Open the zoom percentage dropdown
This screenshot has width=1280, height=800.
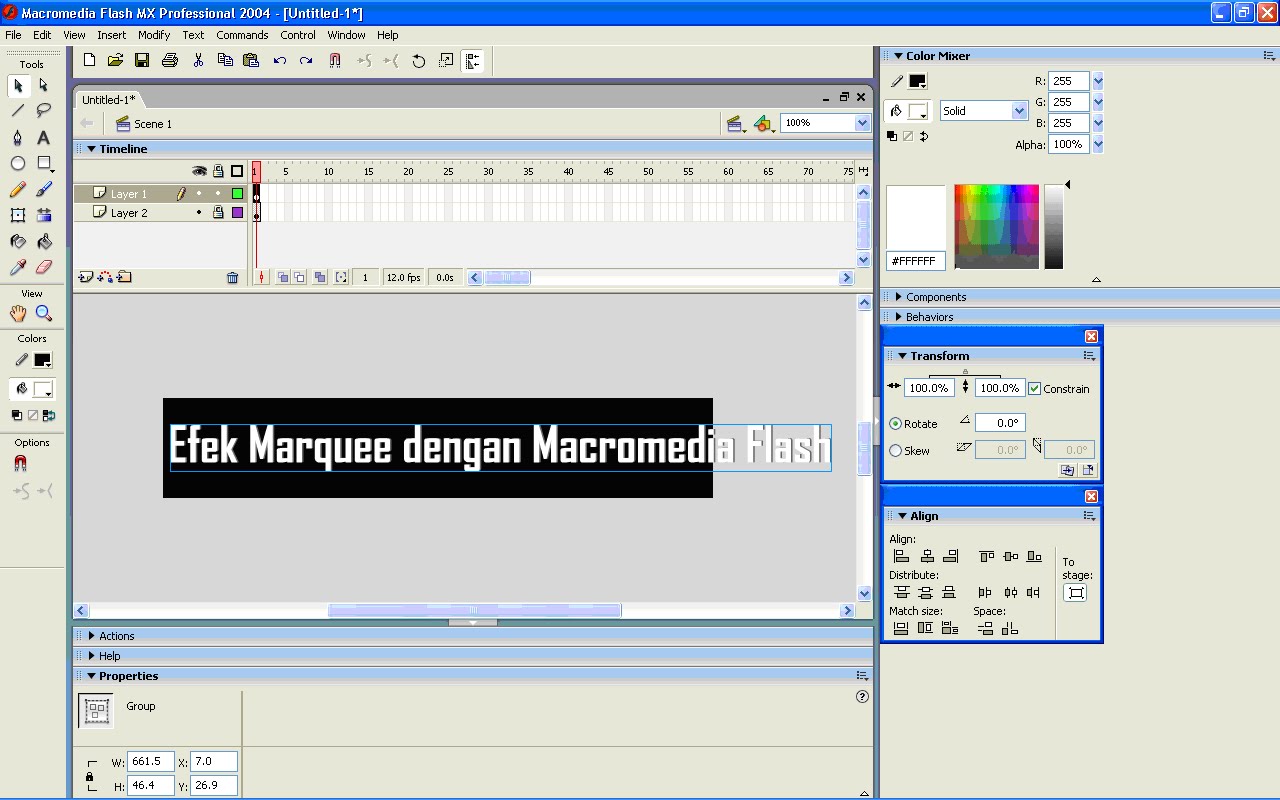(862, 123)
